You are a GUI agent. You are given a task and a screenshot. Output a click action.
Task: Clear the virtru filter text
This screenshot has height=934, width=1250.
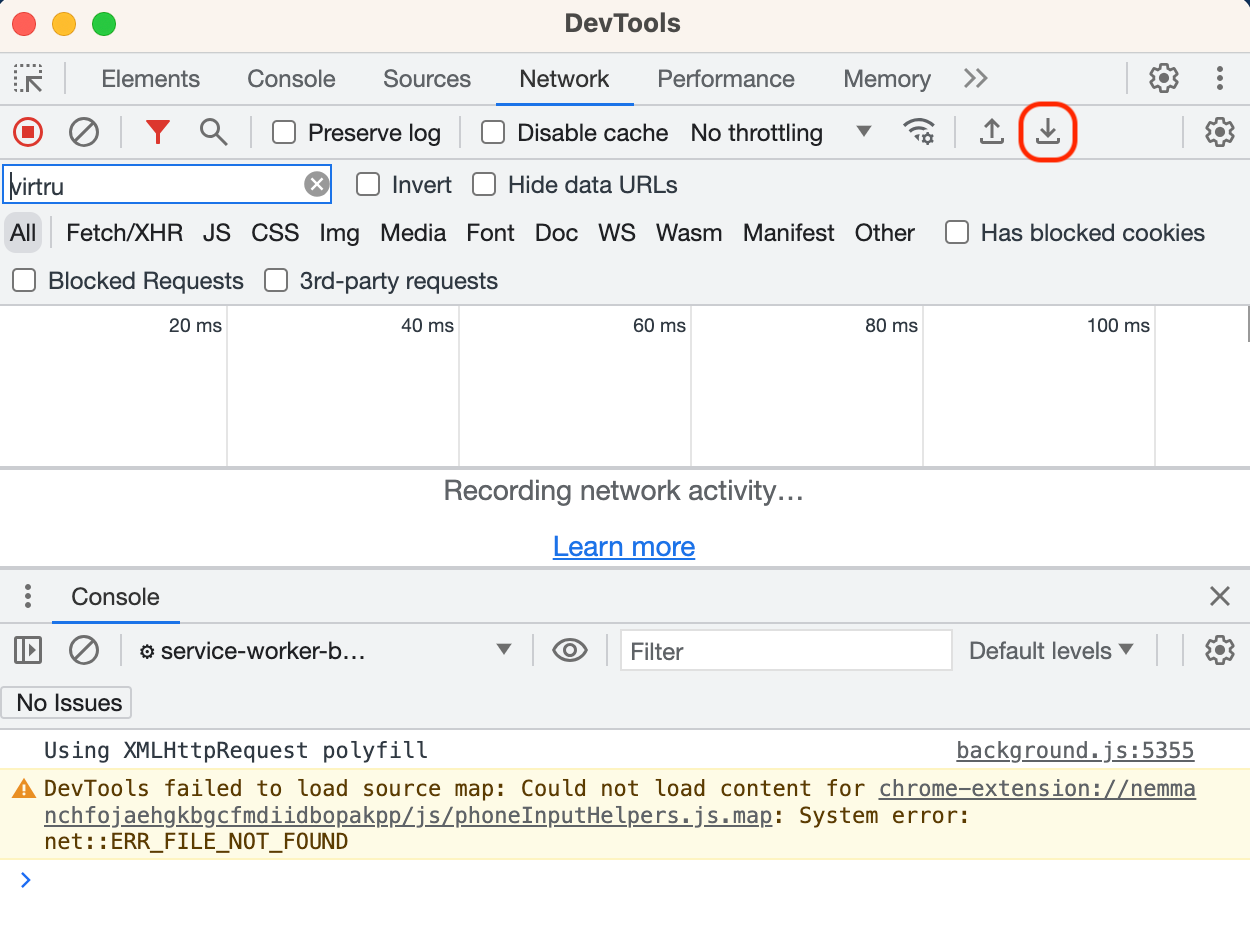click(x=317, y=185)
